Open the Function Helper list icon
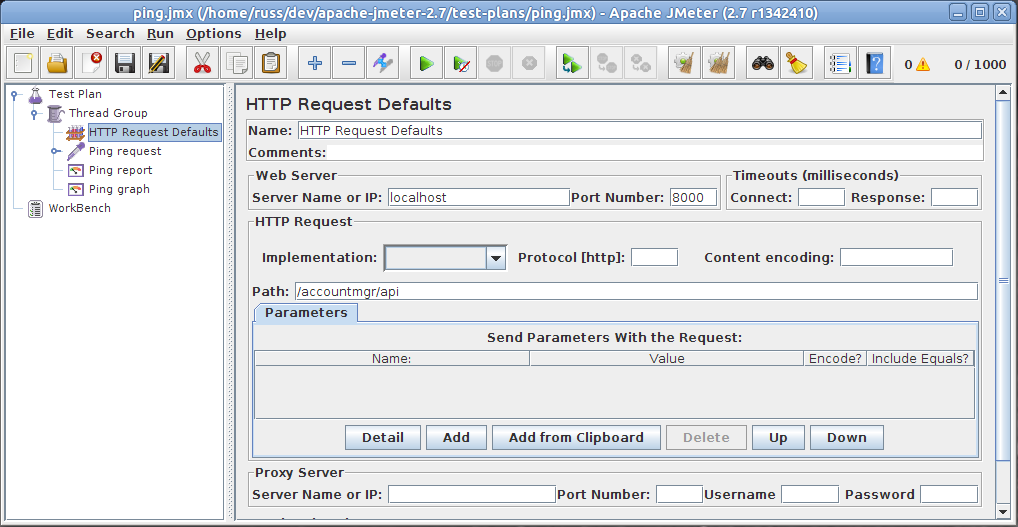The height and width of the screenshot is (527, 1018). (841, 63)
